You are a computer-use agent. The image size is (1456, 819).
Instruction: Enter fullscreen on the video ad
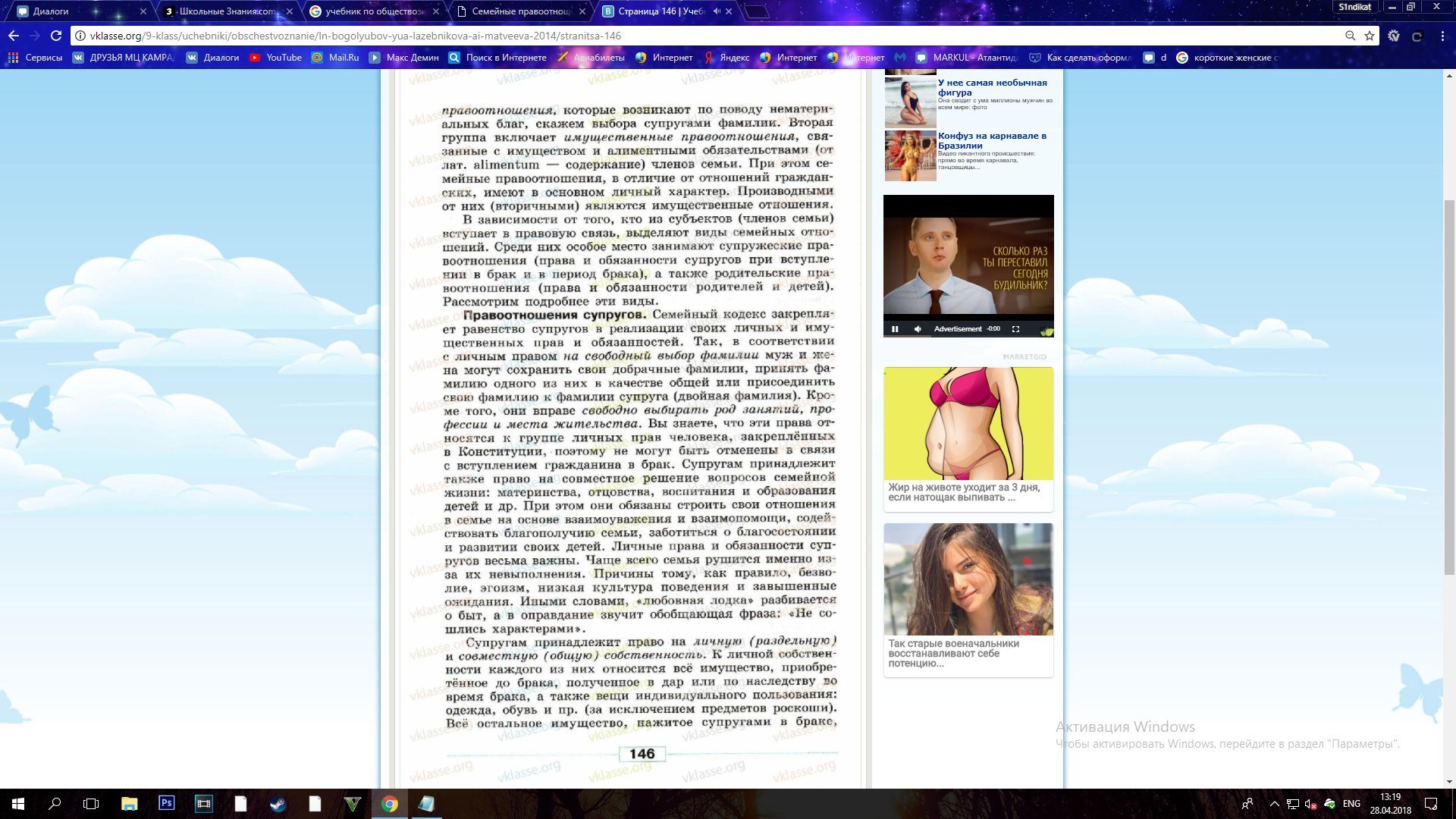(1015, 329)
